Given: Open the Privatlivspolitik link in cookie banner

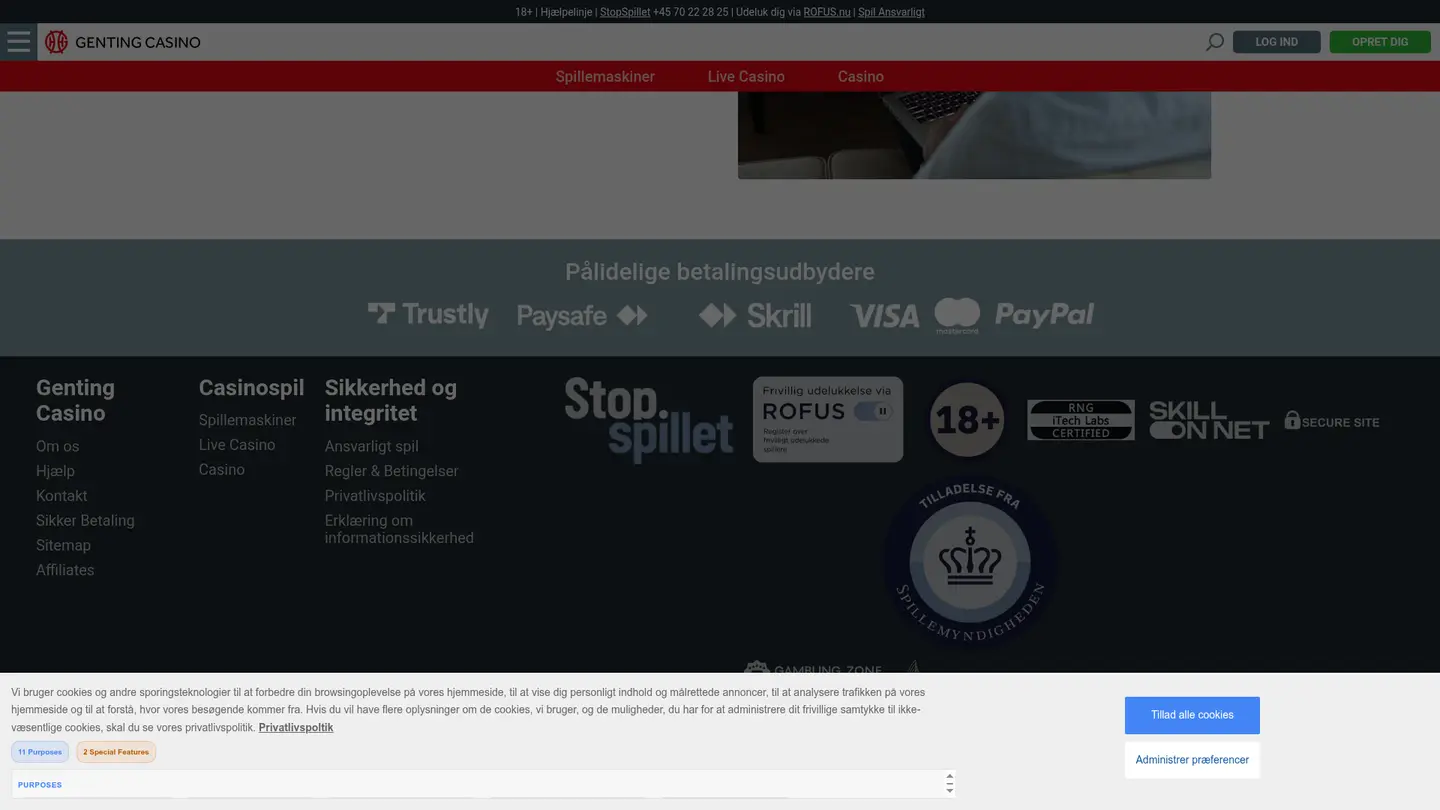Looking at the screenshot, I should (296, 727).
